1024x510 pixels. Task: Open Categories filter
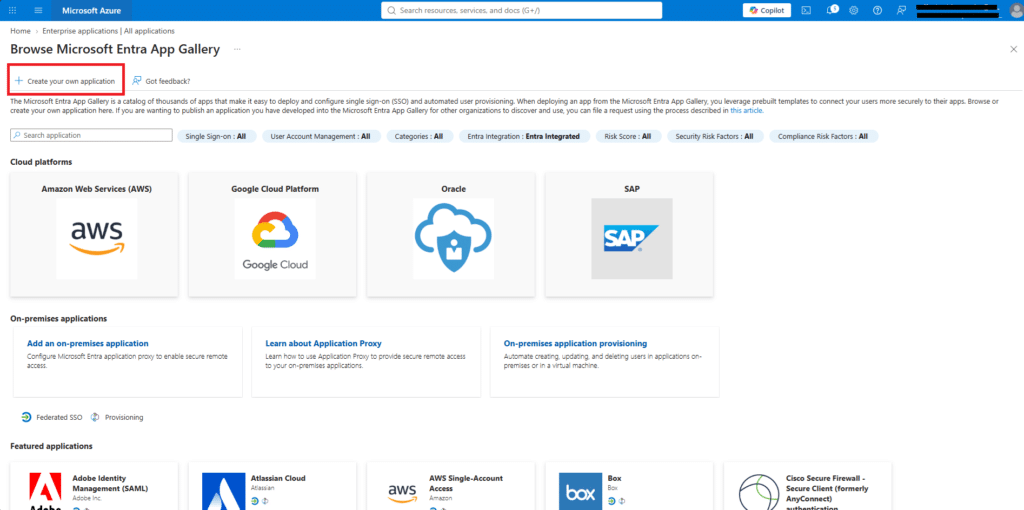pyautogui.click(x=419, y=136)
